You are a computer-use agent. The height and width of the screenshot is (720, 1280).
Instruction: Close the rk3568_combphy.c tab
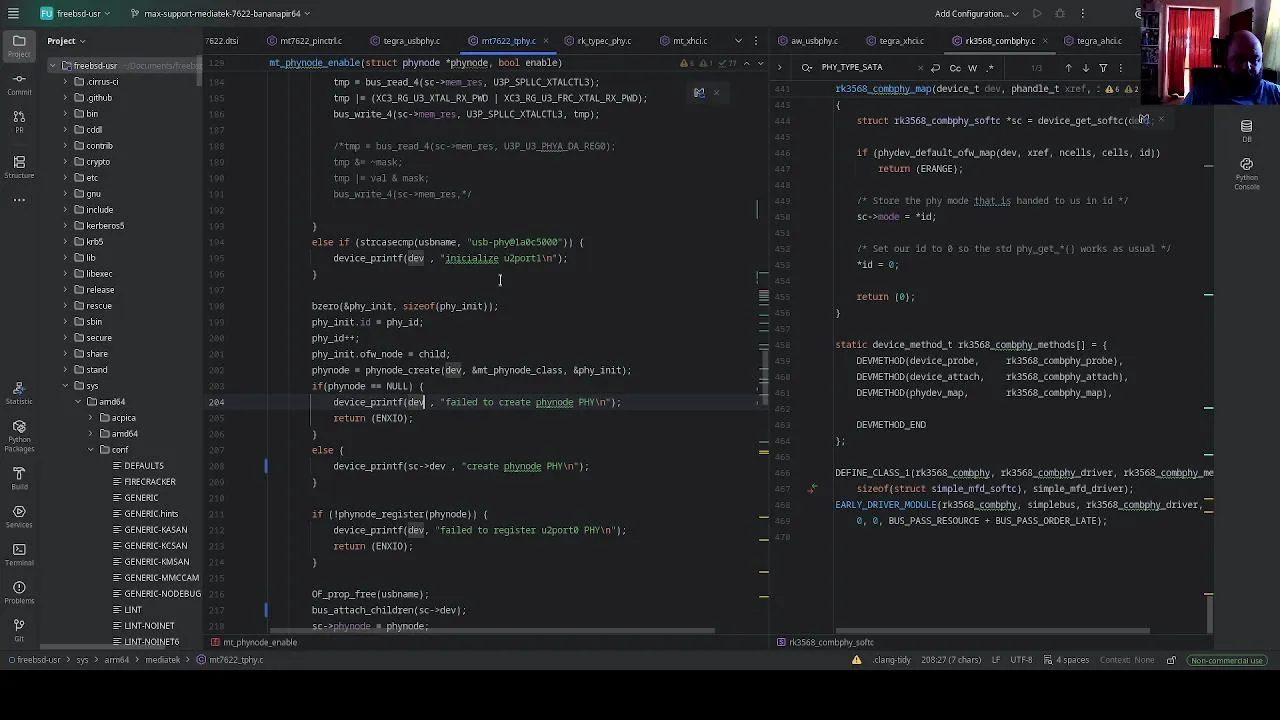(x=1045, y=41)
